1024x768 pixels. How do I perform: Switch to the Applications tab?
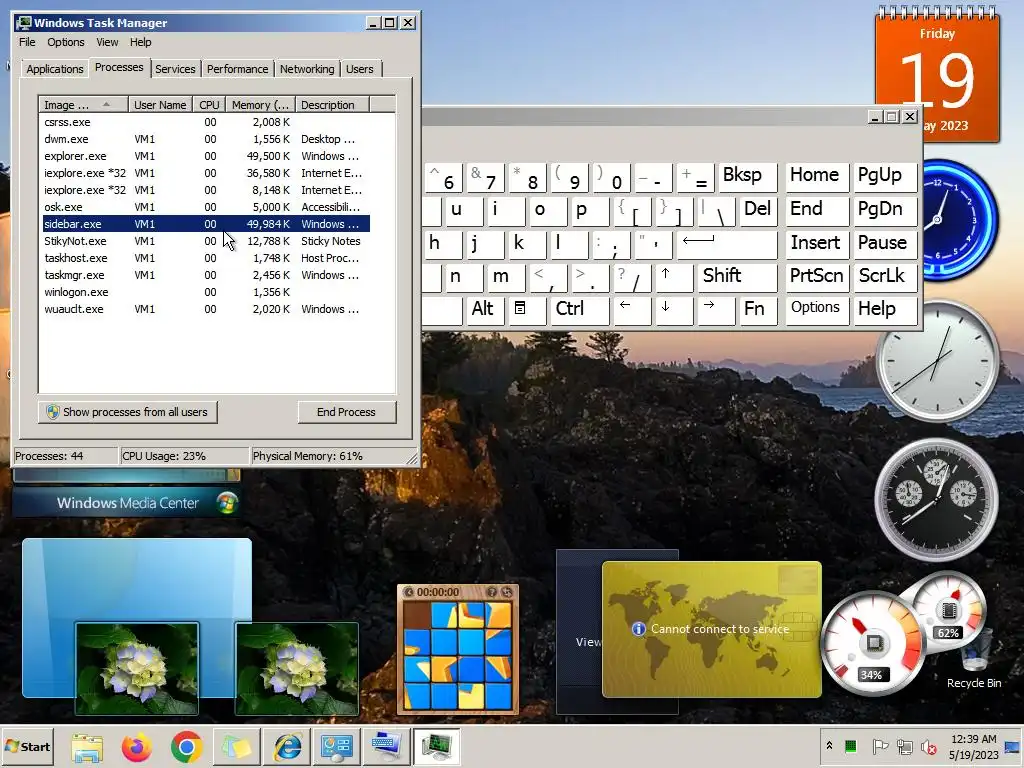(x=55, y=69)
